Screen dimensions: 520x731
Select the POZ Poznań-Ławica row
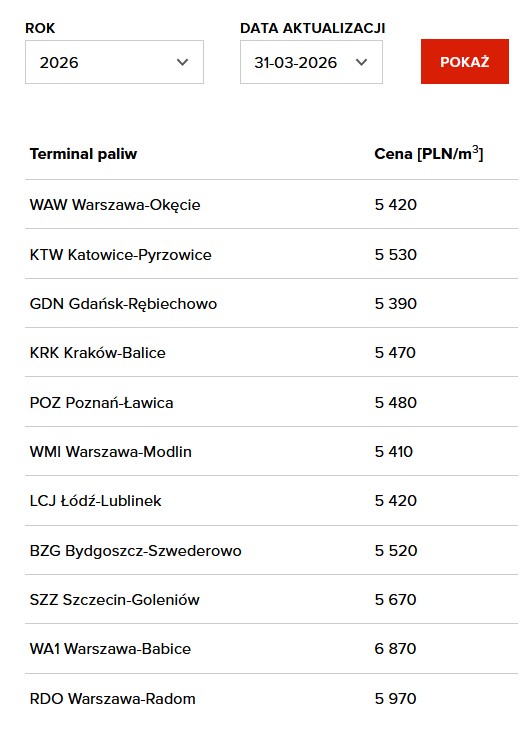point(271,402)
